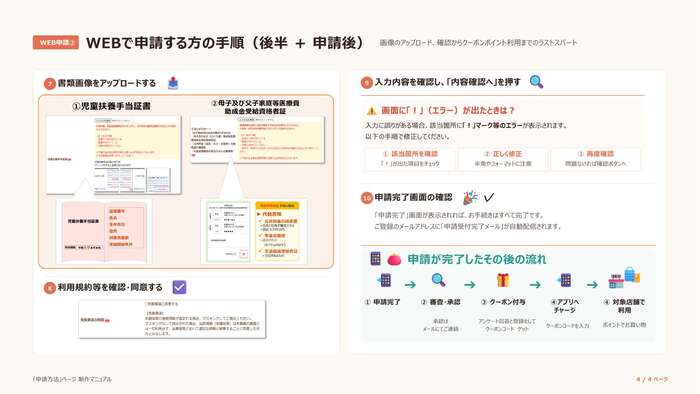This screenshot has height=394, width=700.
Task: Click the warning triangle icon next to the エラー heading
Action: (x=371, y=111)
